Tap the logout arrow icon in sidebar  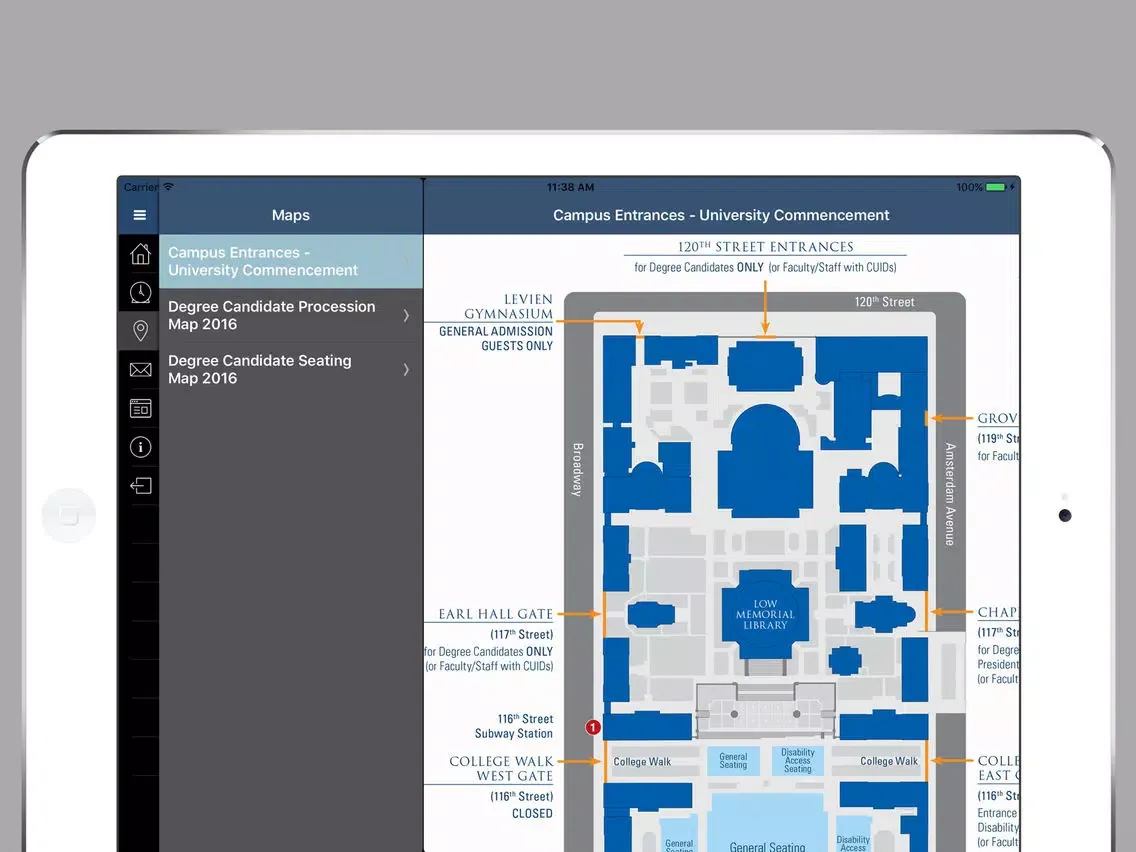141,485
